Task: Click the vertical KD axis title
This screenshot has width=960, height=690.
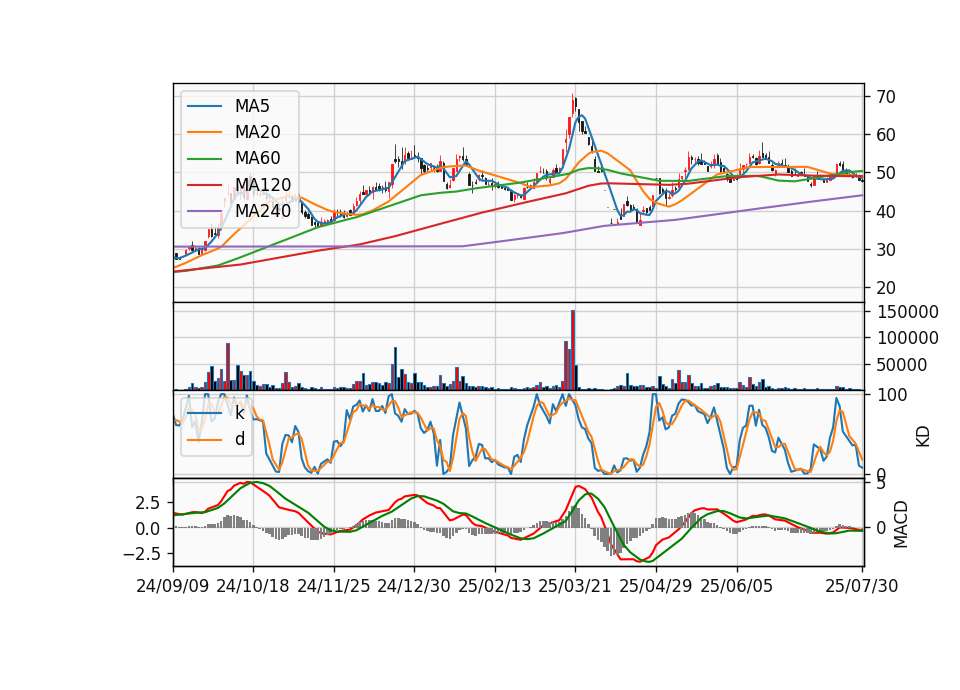Action: [x=923, y=437]
